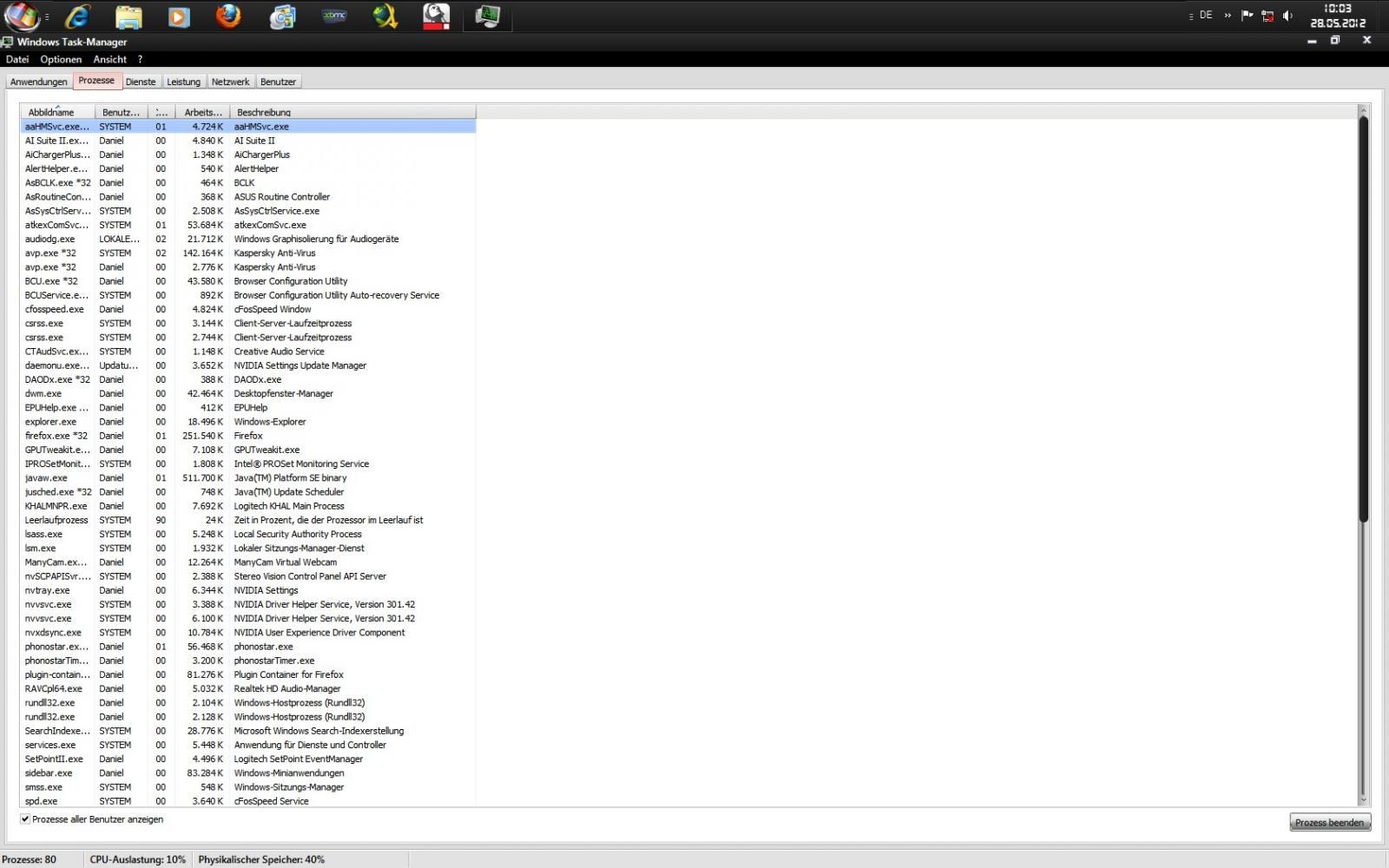Sort by Abbildname column header
Image resolution: width=1389 pixels, height=868 pixels.
tap(57, 112)
